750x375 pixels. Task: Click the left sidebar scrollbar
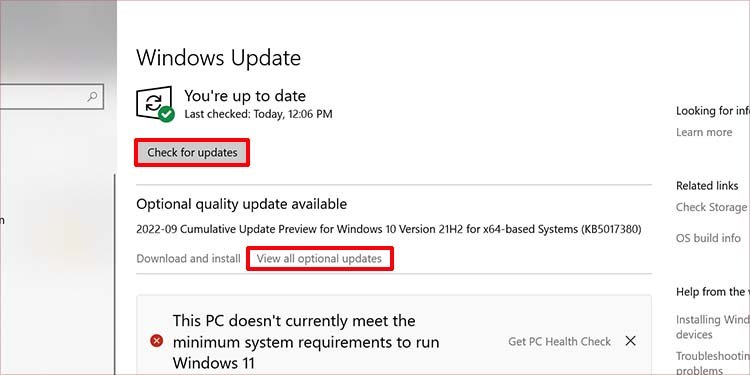point(115,273)
